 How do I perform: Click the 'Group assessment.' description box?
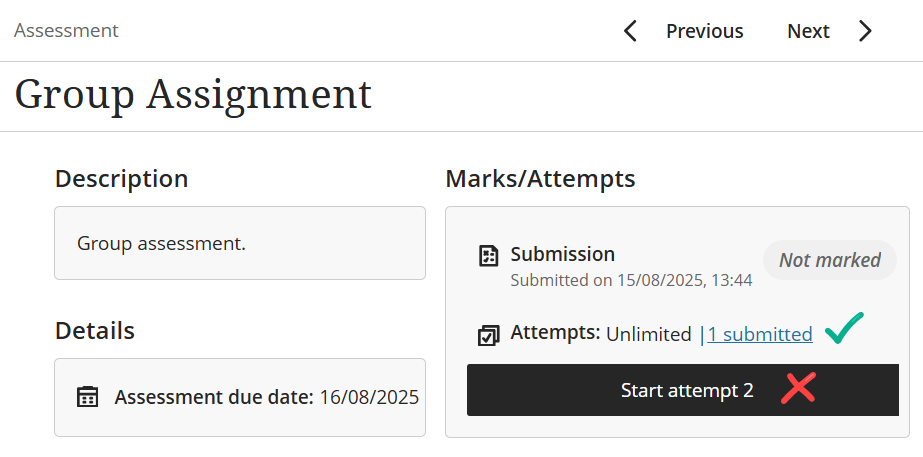[x=240, y=243]
